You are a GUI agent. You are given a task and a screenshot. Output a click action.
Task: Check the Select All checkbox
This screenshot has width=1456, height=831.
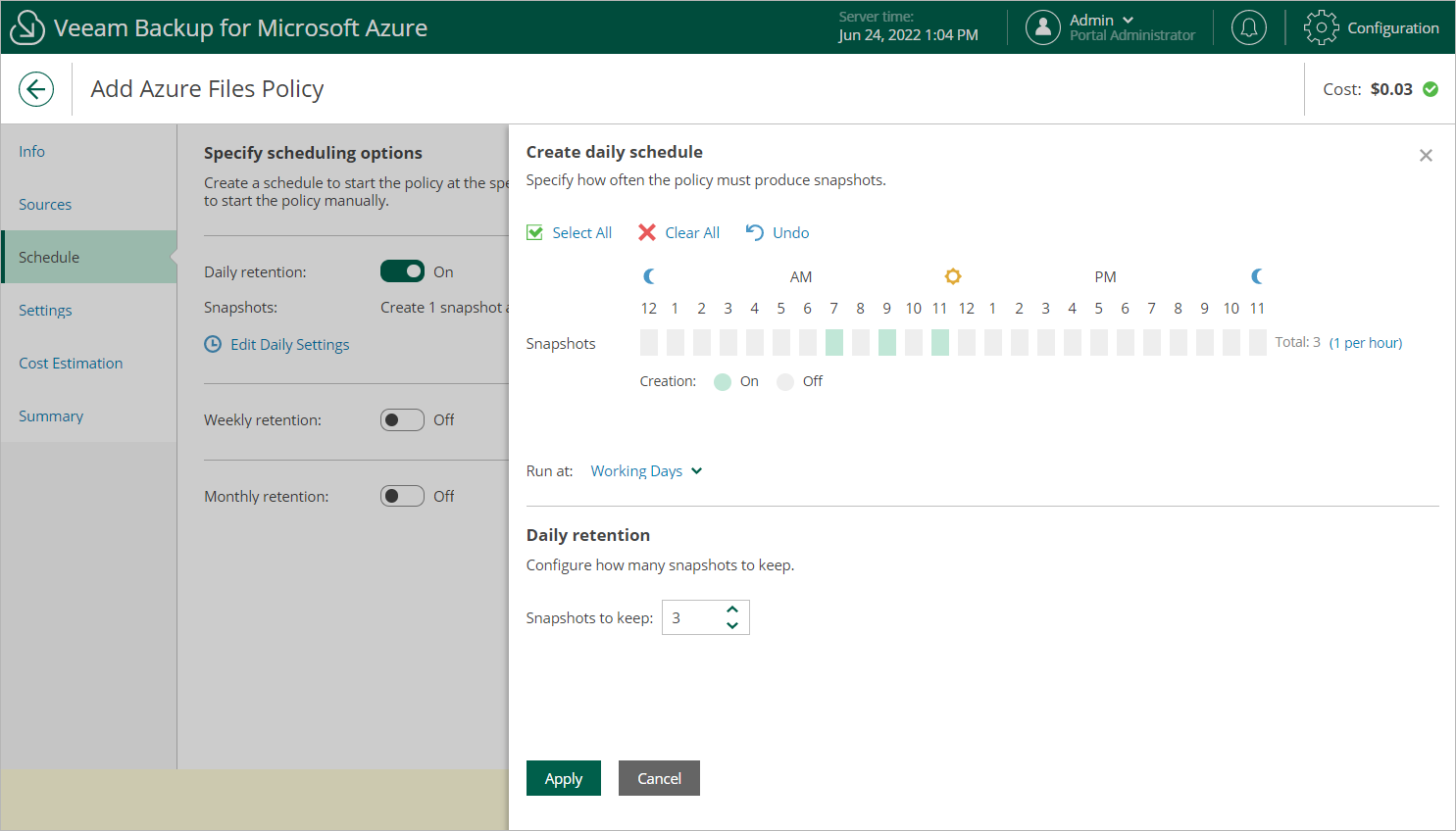tap(535, 232)
